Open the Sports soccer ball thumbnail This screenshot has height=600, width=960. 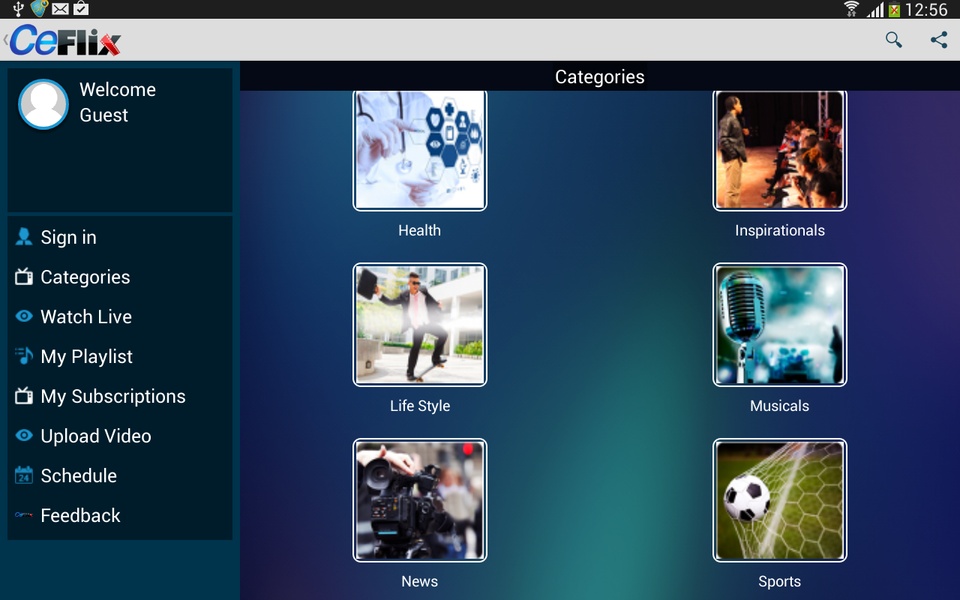pos(780,500)
